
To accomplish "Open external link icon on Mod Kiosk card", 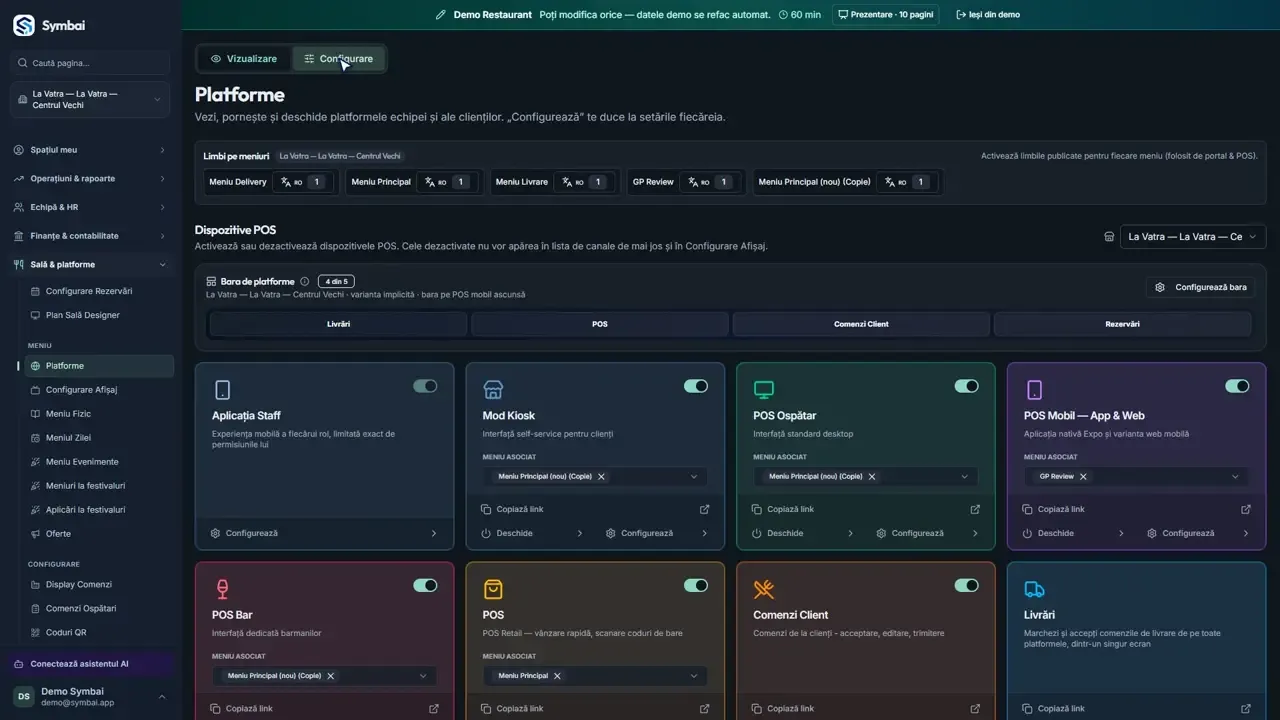I will pyautogui.click(x=704, y=509).
